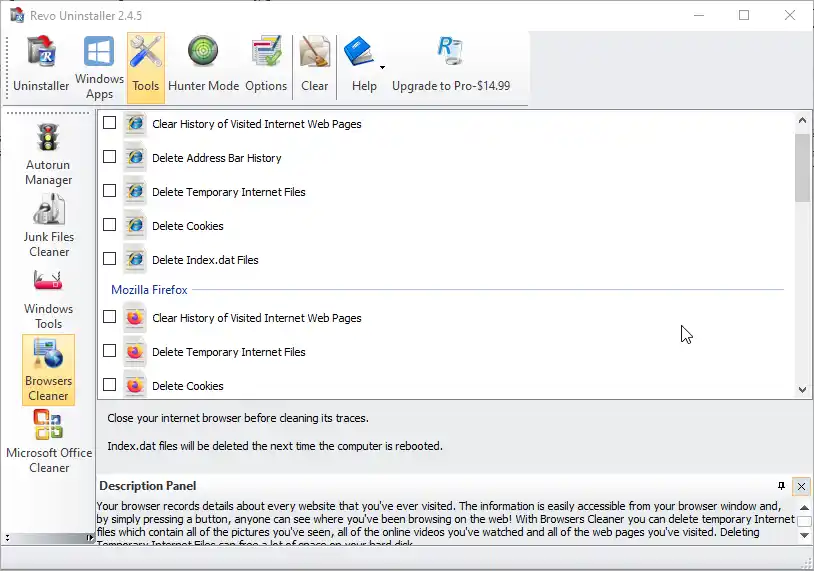Click the Description Panel title

(x=147, y=486)
